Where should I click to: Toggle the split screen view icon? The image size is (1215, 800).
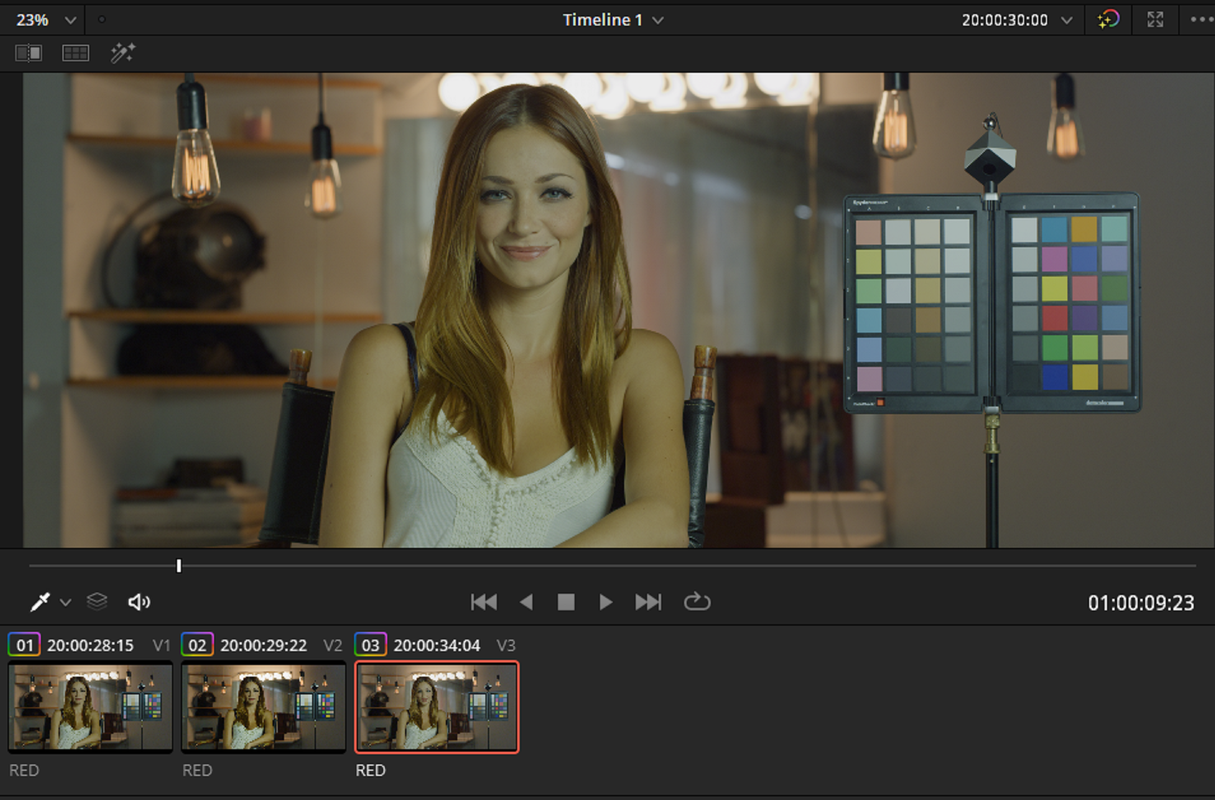tap(76, 53)
